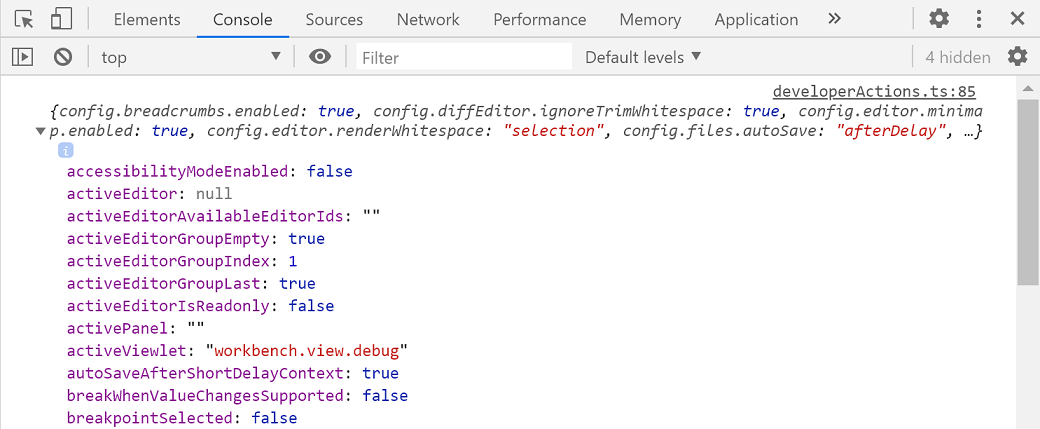Click the blue object info badge

tap(66, 150)
